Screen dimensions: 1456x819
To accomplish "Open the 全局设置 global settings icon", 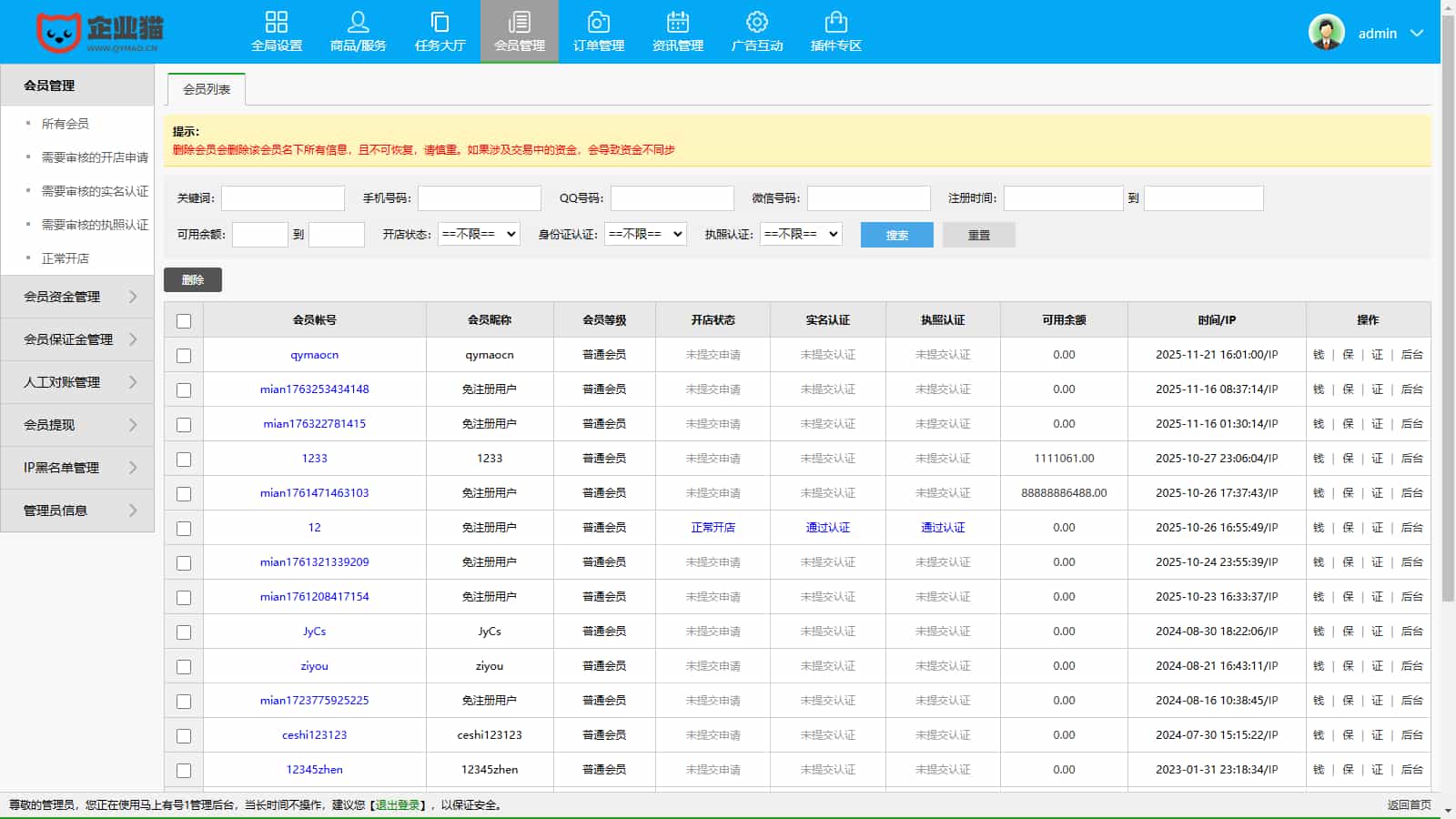I will click(276, 22).
